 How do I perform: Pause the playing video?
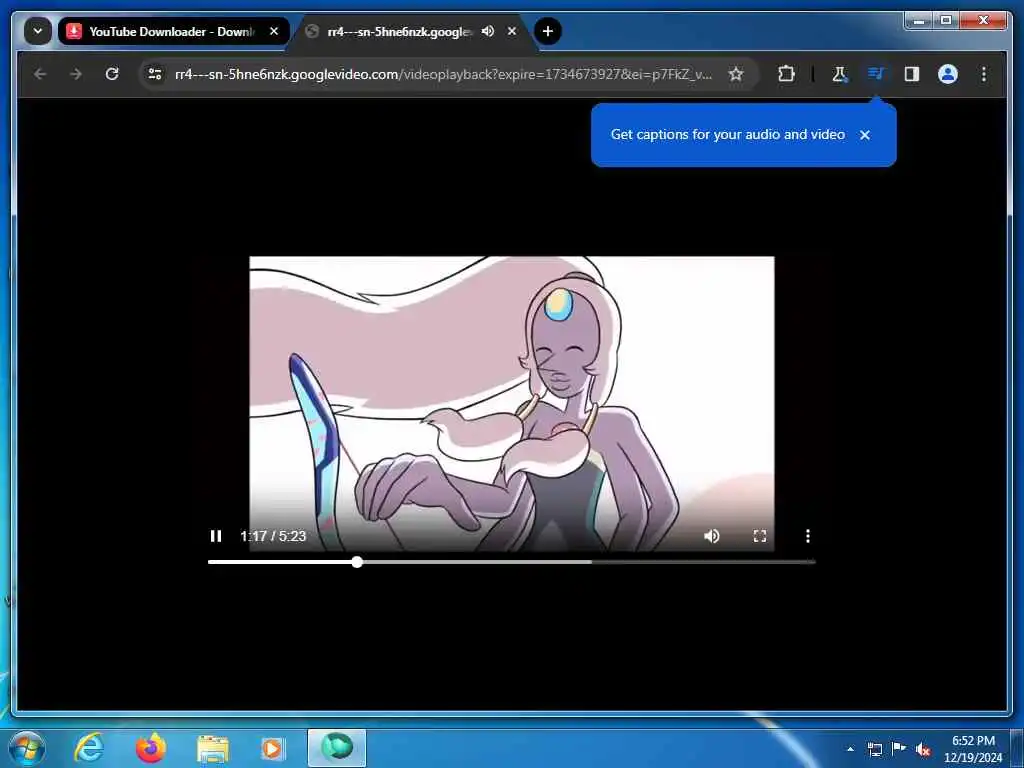(216, 536)
